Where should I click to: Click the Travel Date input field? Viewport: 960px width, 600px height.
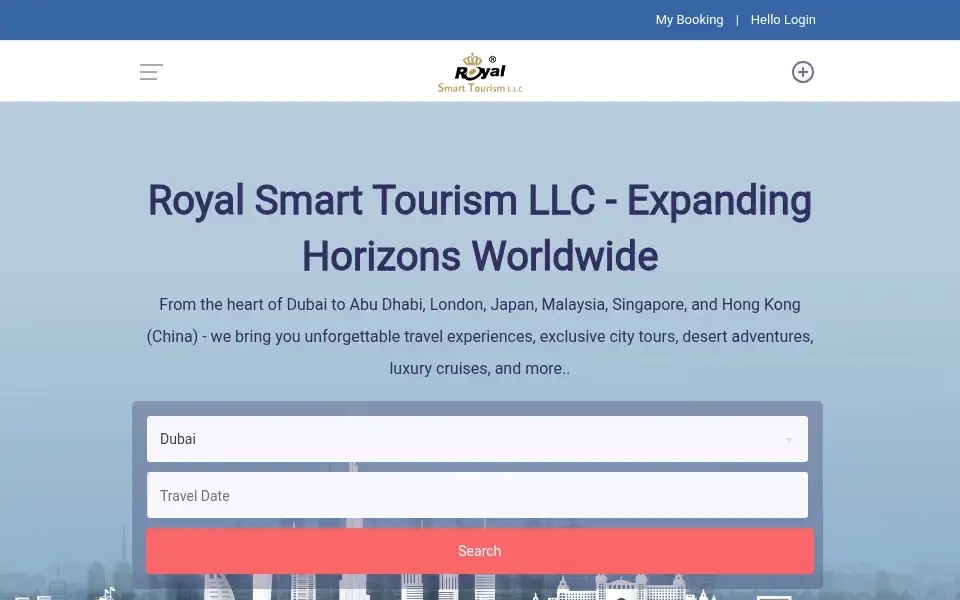pos(477,495)
